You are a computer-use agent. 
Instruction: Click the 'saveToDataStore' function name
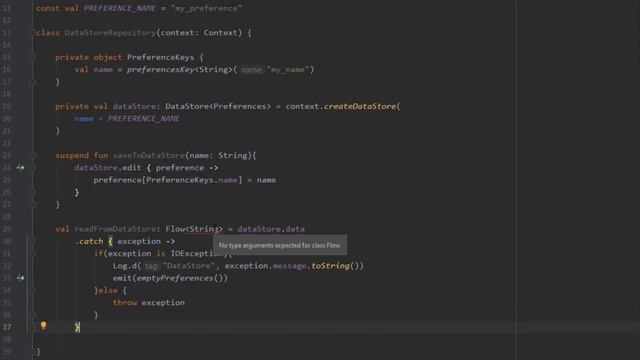point(149,155)
